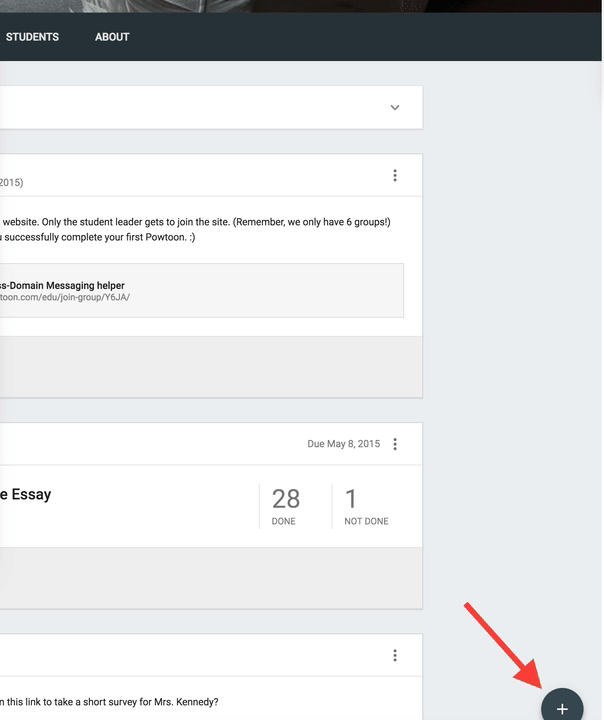Click the Powtoon post header date
This screenshot has height=720, width=604.
(12, 182)
